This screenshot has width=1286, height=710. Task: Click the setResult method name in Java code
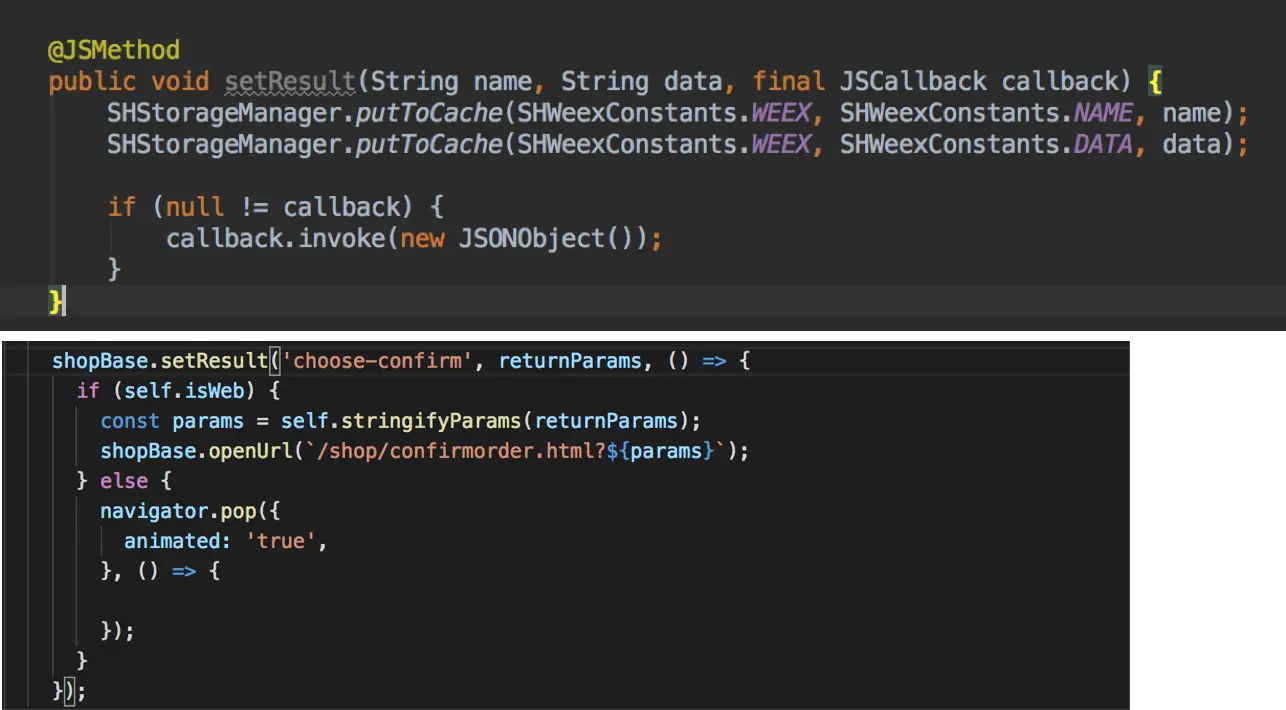(x=290, y=81)
